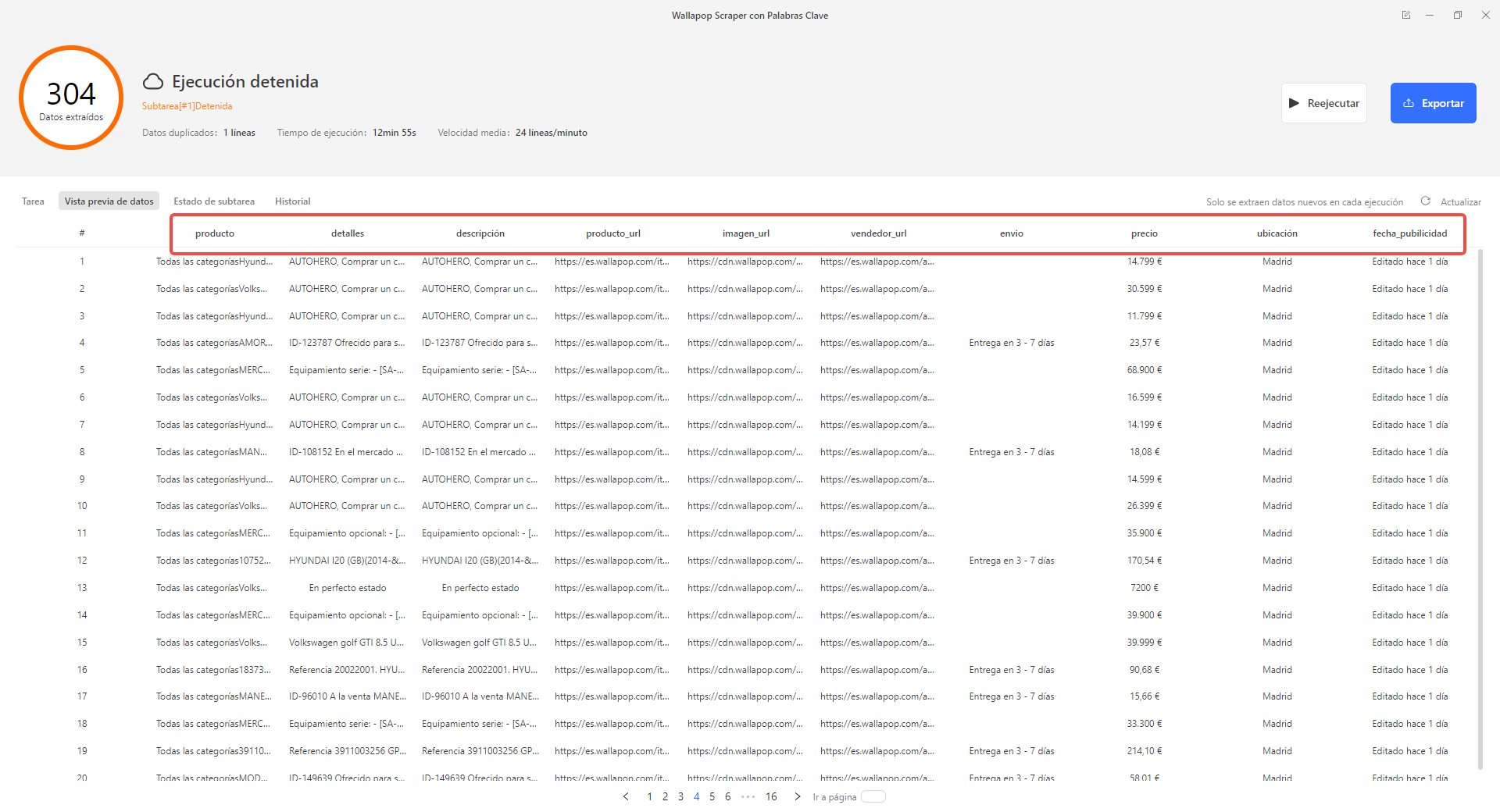This screenshot has width=1500, height=812.
Task: Go to the next results page arrow
Action: [x=797, y=796]
